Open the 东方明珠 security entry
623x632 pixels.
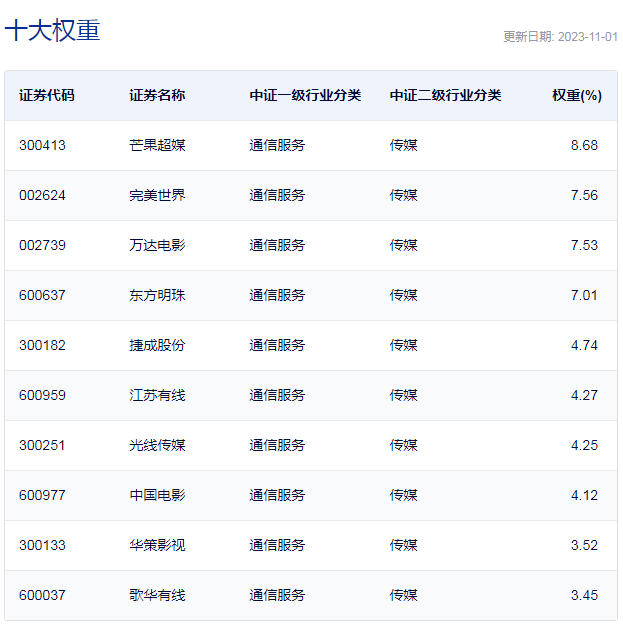coord(157,295)
